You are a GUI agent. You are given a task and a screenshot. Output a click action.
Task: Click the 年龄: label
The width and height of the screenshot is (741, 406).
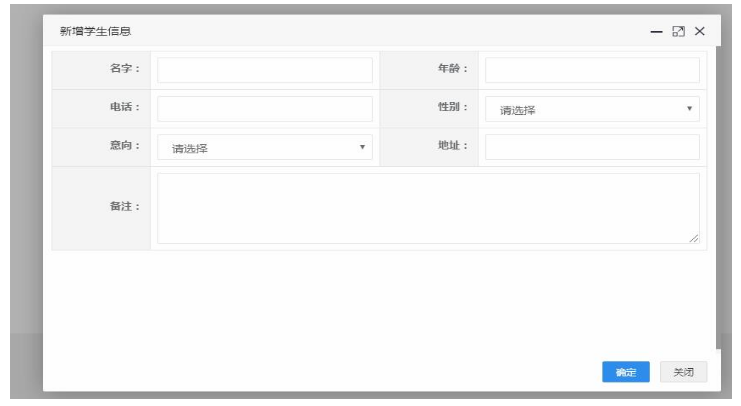pos(453,68)
